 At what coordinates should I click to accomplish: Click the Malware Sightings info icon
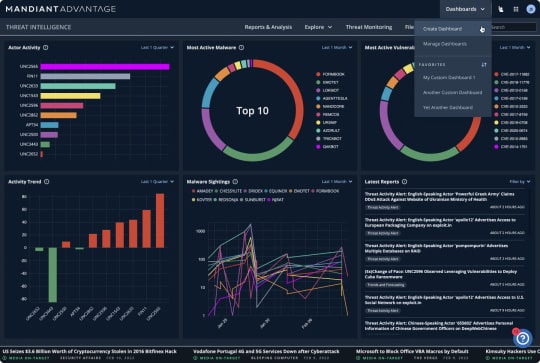(235, 182)
